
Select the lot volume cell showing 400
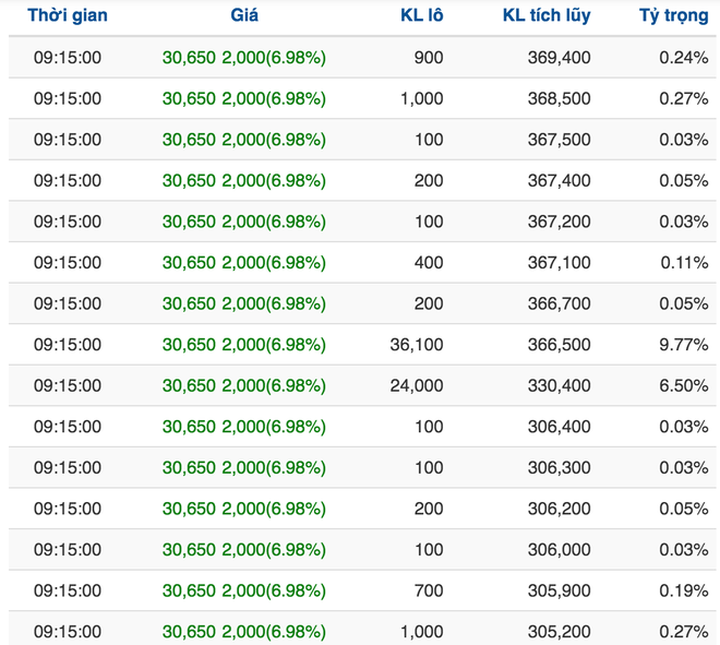tap(428, 263)
